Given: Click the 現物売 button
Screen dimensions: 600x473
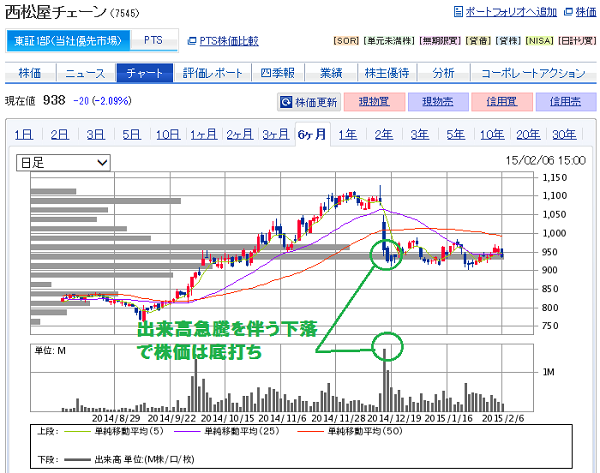Looking at the screenshot, I should coord(438,102).
